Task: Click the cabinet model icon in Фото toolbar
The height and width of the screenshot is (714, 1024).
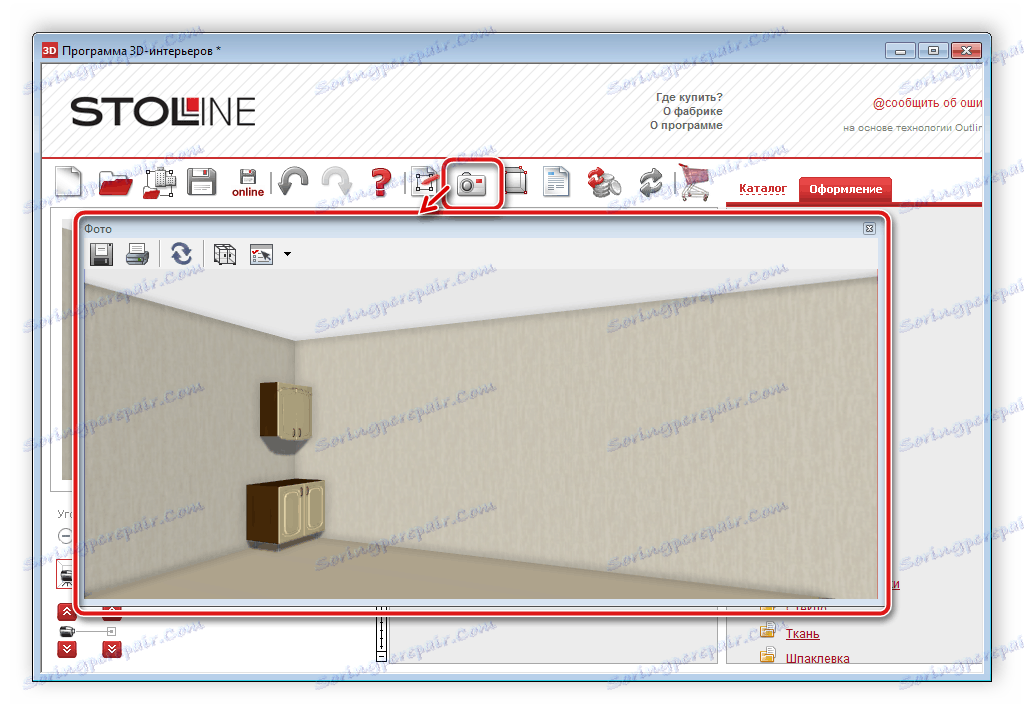Action: (x=225, y=254)
